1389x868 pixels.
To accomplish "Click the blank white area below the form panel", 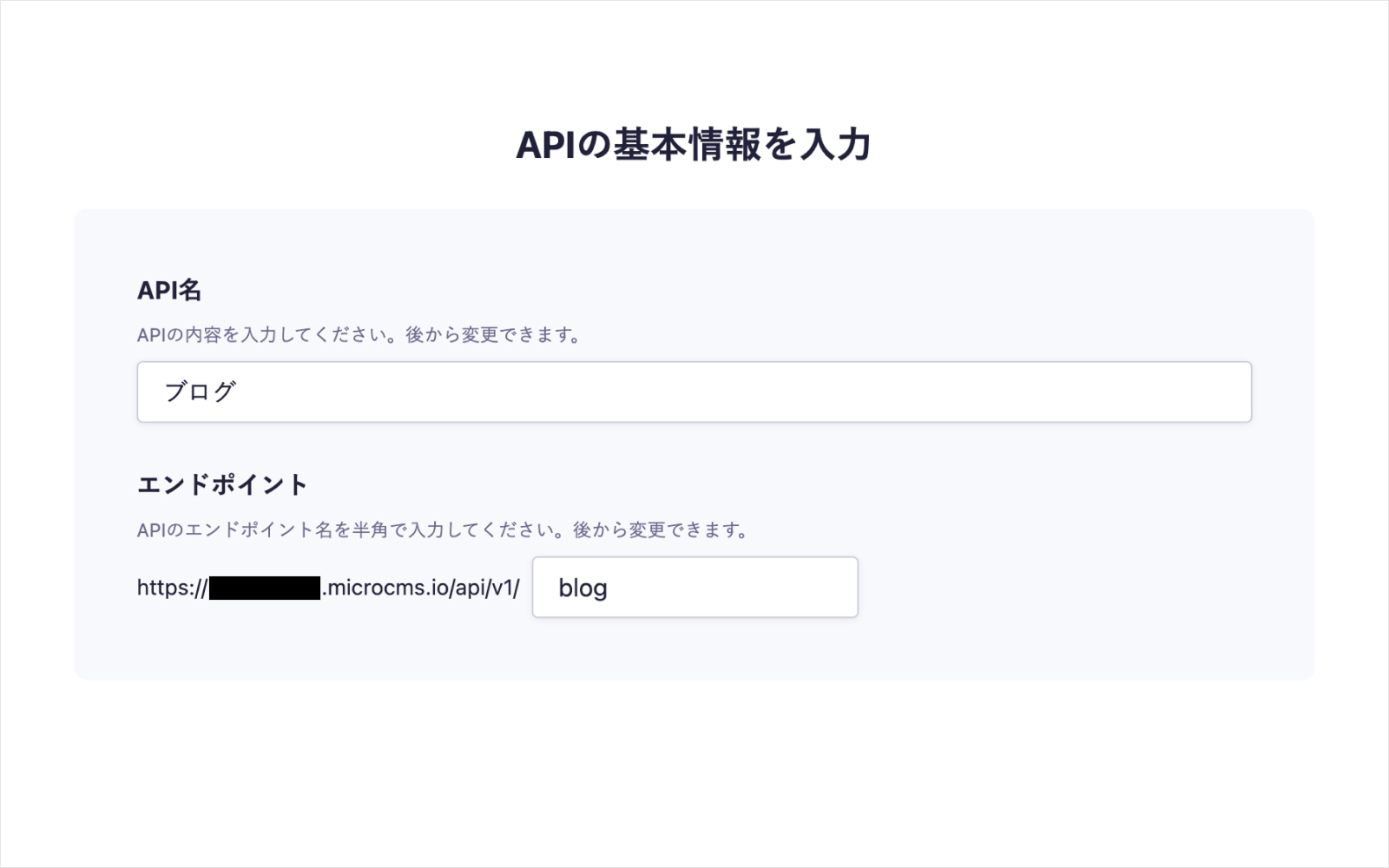I will [694, 773].
